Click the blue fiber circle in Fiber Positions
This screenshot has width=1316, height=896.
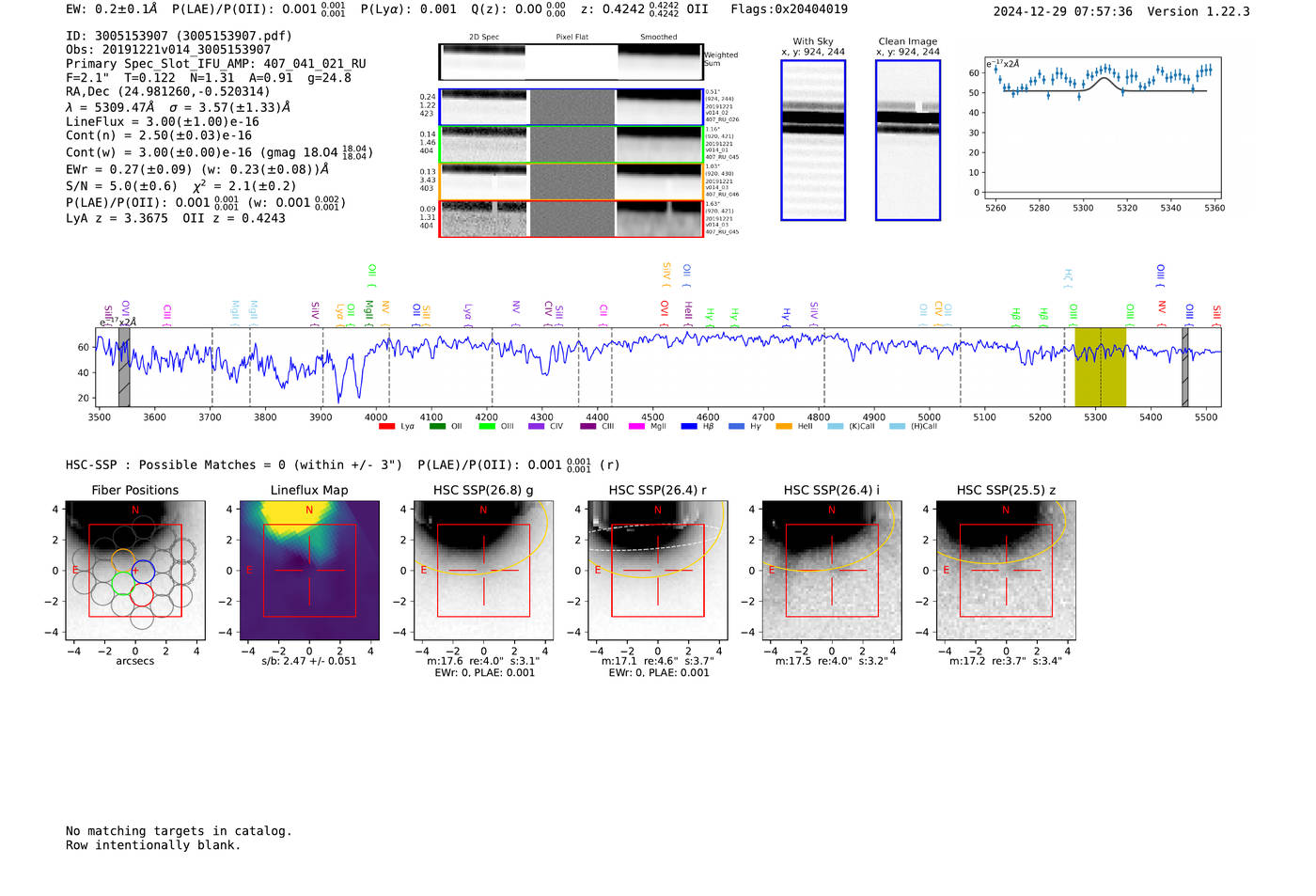[142, 571]
